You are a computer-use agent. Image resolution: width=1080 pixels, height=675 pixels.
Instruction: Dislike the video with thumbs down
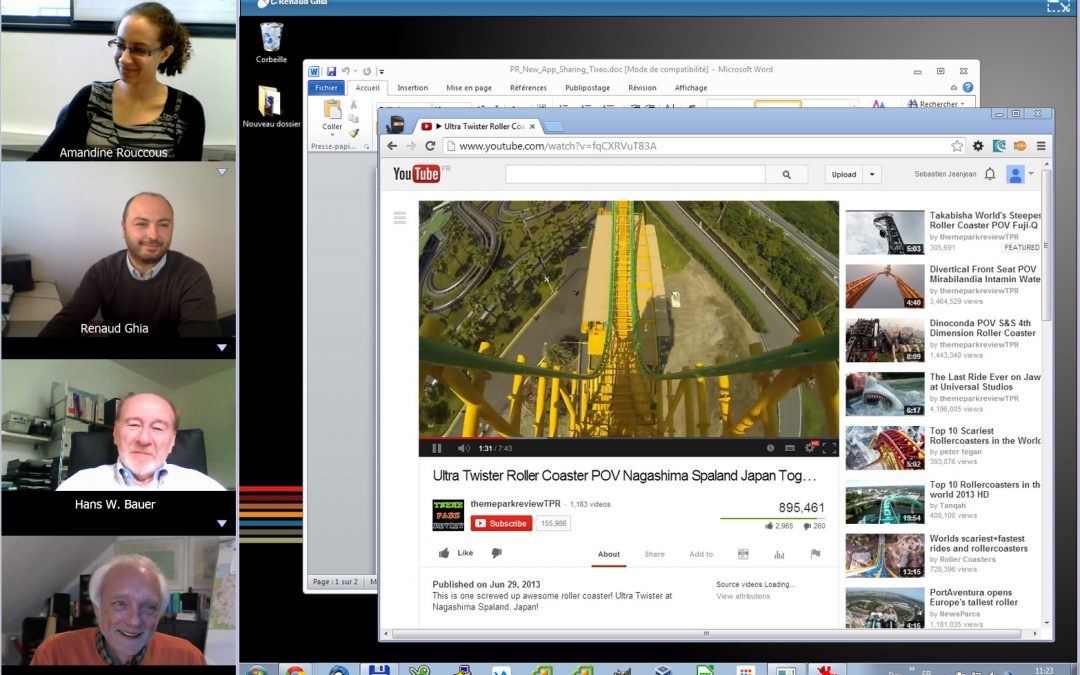click(497, 553)
